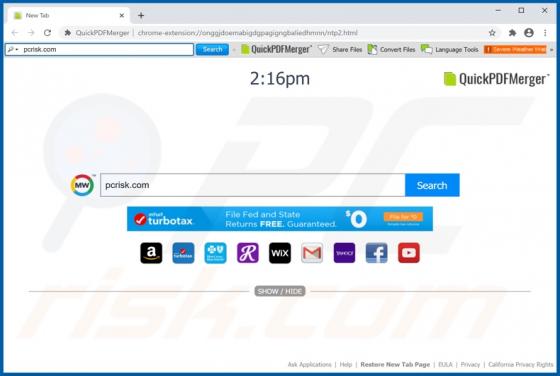Go back with the browser back arrow
560x376 pixels.
[x=15, y=33]
